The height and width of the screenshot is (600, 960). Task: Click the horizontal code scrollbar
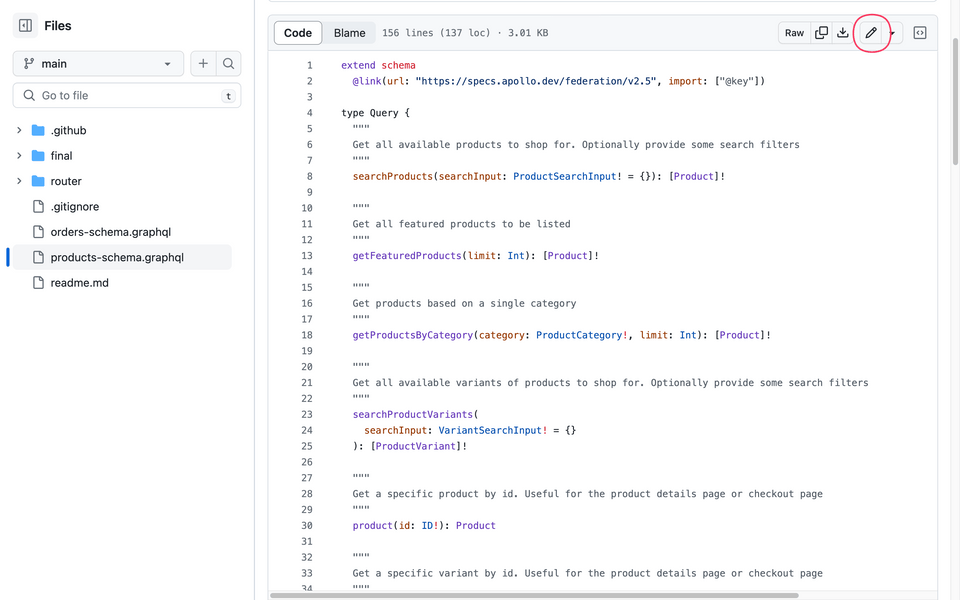534,594
